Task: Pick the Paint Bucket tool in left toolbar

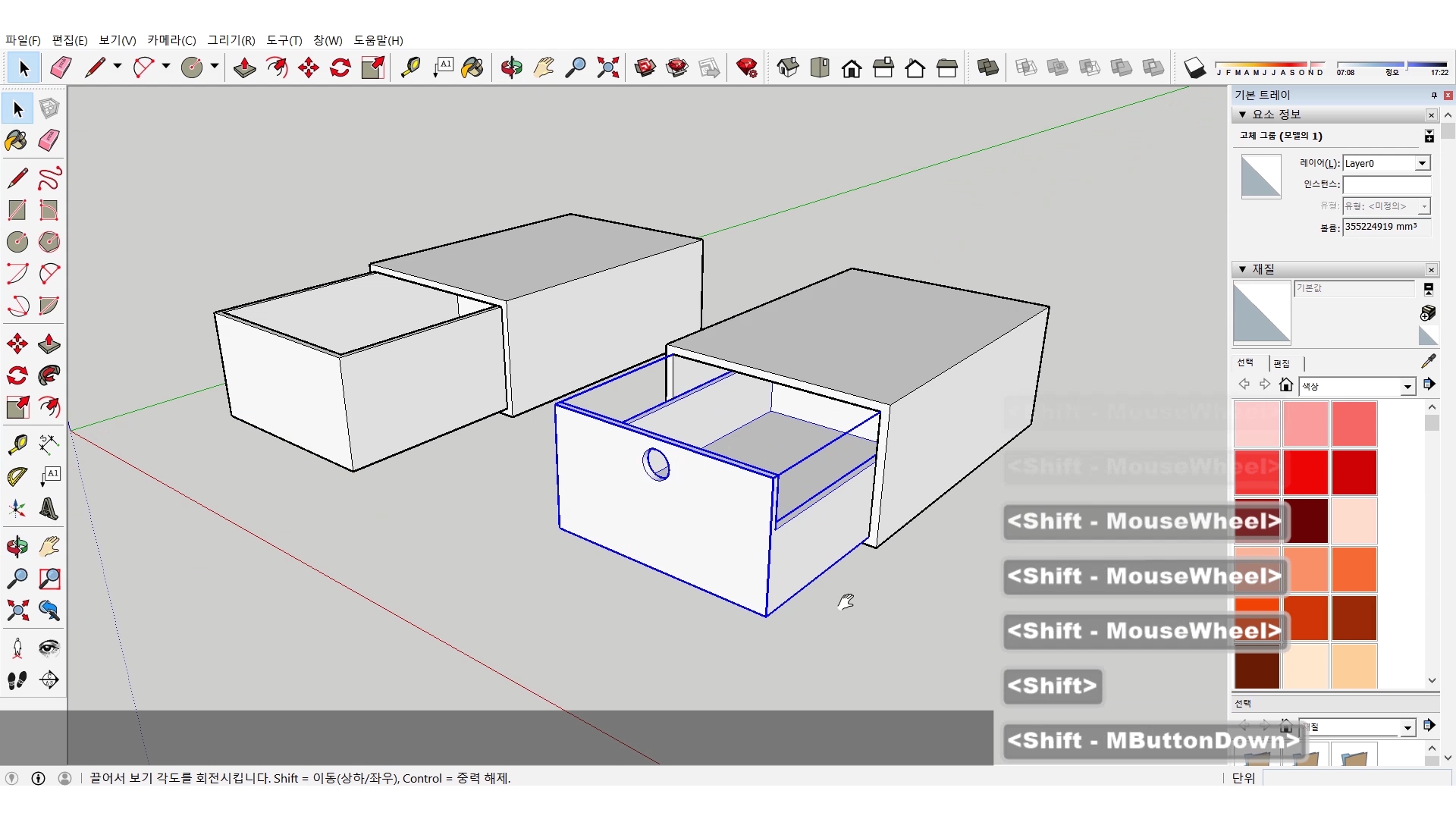Action: coord(17,140)
